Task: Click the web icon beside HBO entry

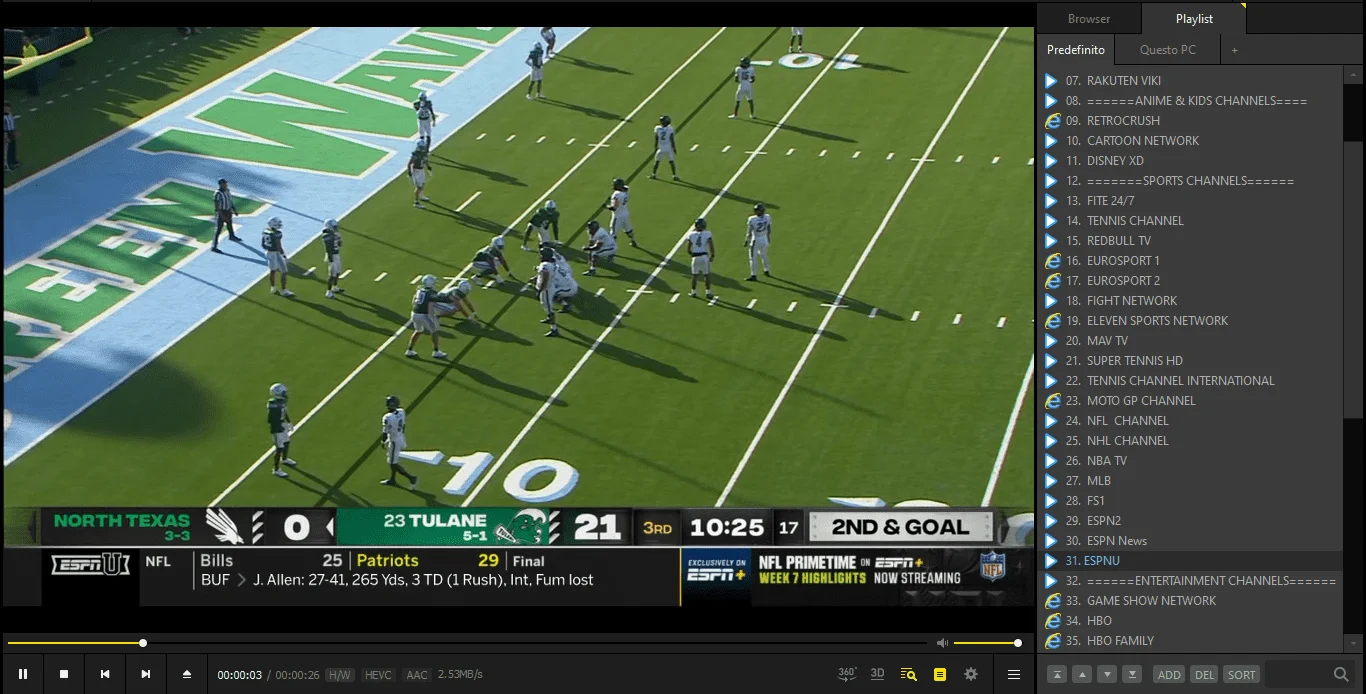Action: point(1052,620)
